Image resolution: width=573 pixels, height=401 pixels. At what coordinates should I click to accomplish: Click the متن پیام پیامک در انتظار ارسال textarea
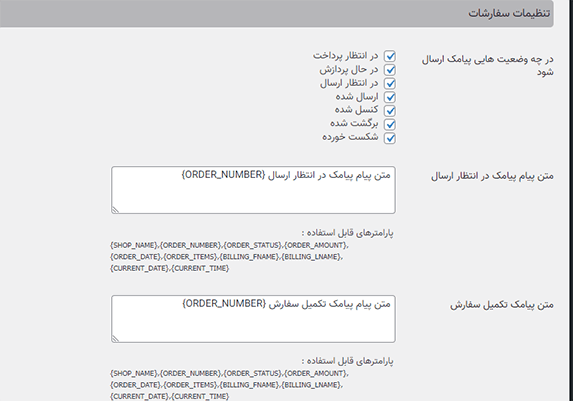click(x=253, y=190)
